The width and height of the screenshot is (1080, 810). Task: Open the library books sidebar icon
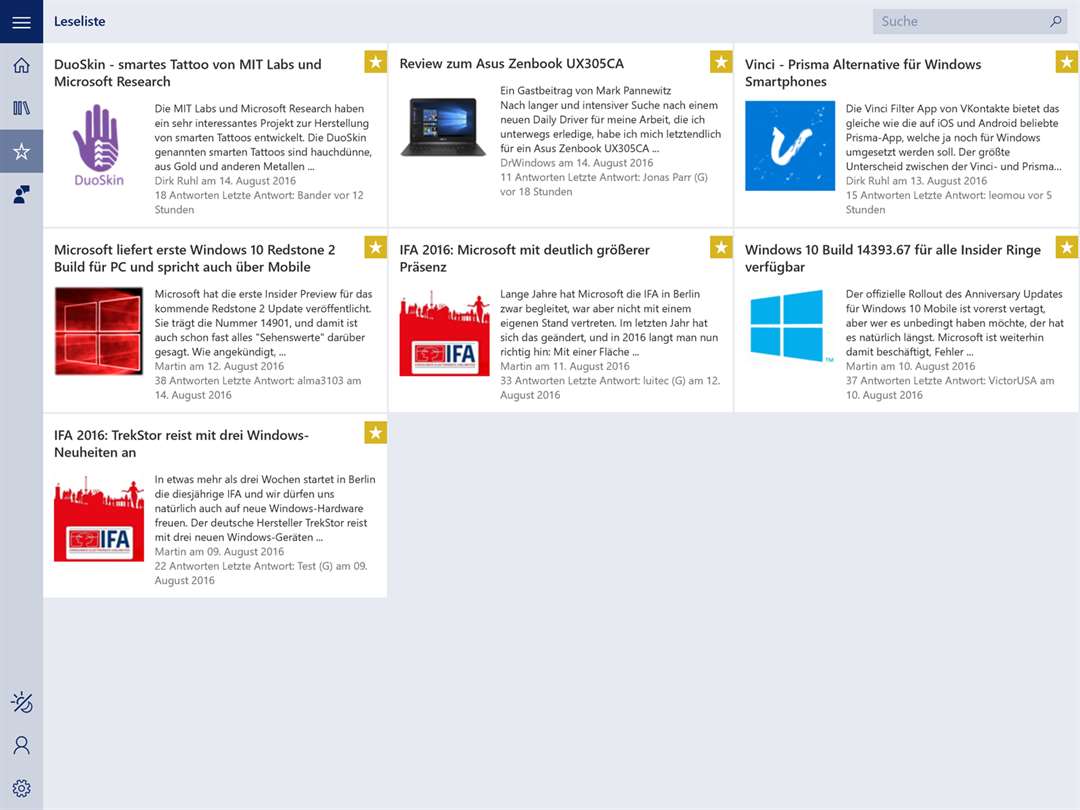21,108
